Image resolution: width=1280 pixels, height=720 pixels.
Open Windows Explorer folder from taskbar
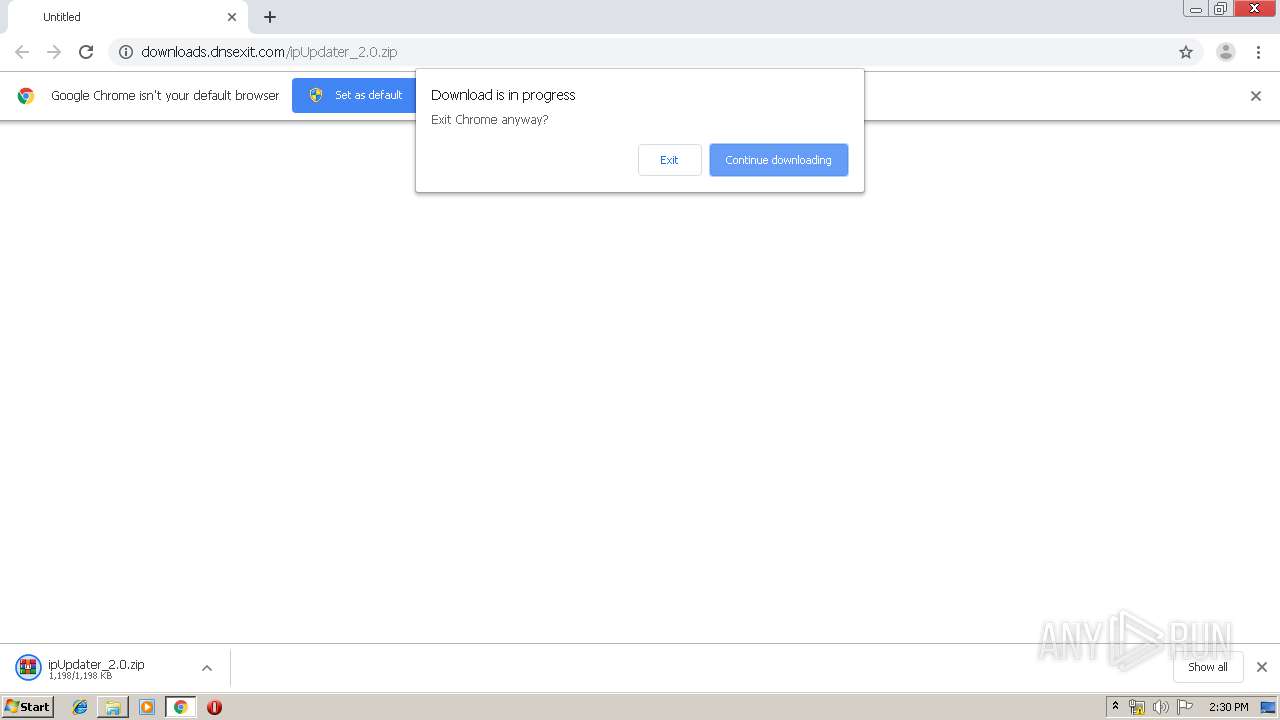[x=113, y=707]
